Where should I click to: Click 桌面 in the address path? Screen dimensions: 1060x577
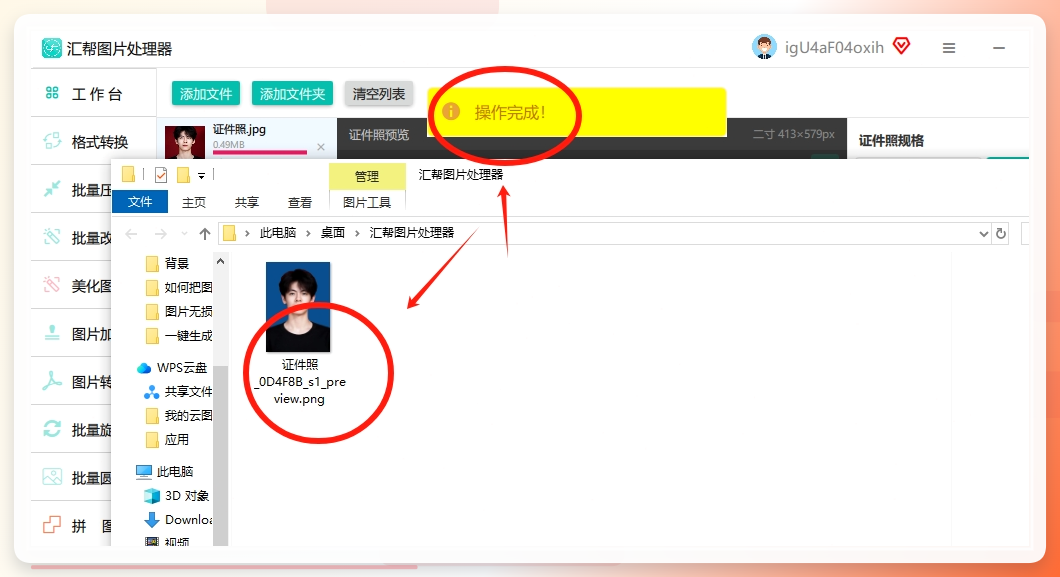pos(333,232)
